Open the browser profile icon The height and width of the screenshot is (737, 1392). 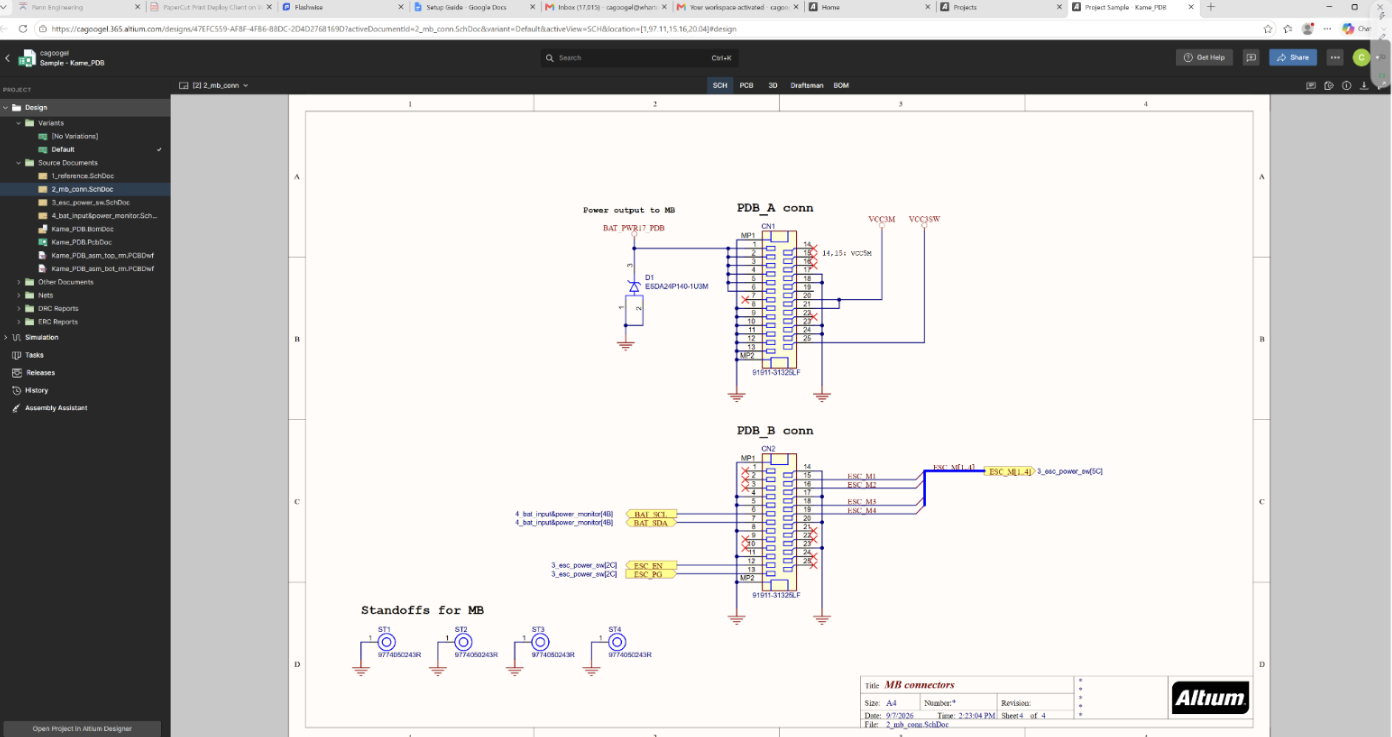(x=1307, y=29)
